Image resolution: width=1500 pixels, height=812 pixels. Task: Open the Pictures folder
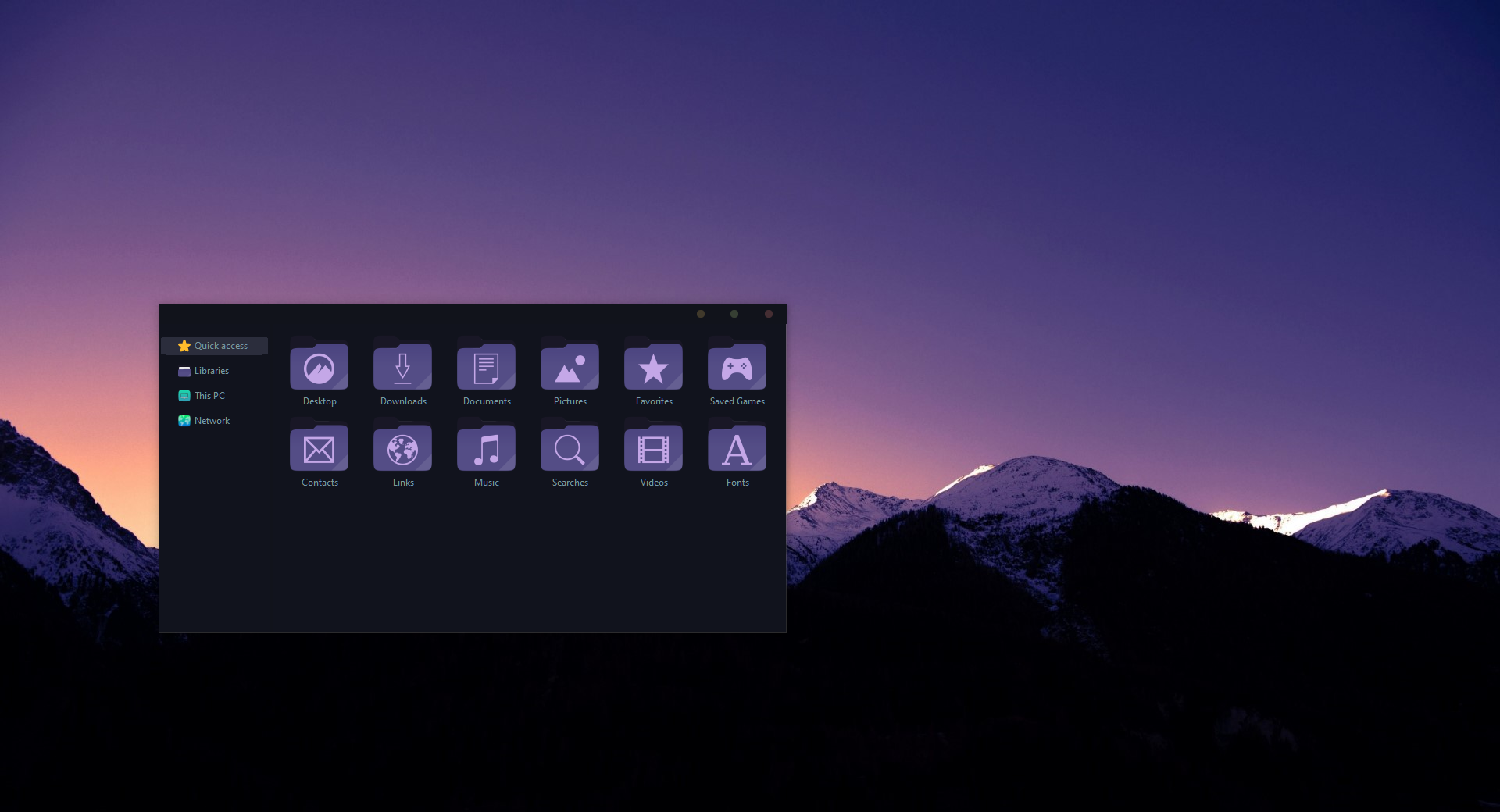point(570,367)
